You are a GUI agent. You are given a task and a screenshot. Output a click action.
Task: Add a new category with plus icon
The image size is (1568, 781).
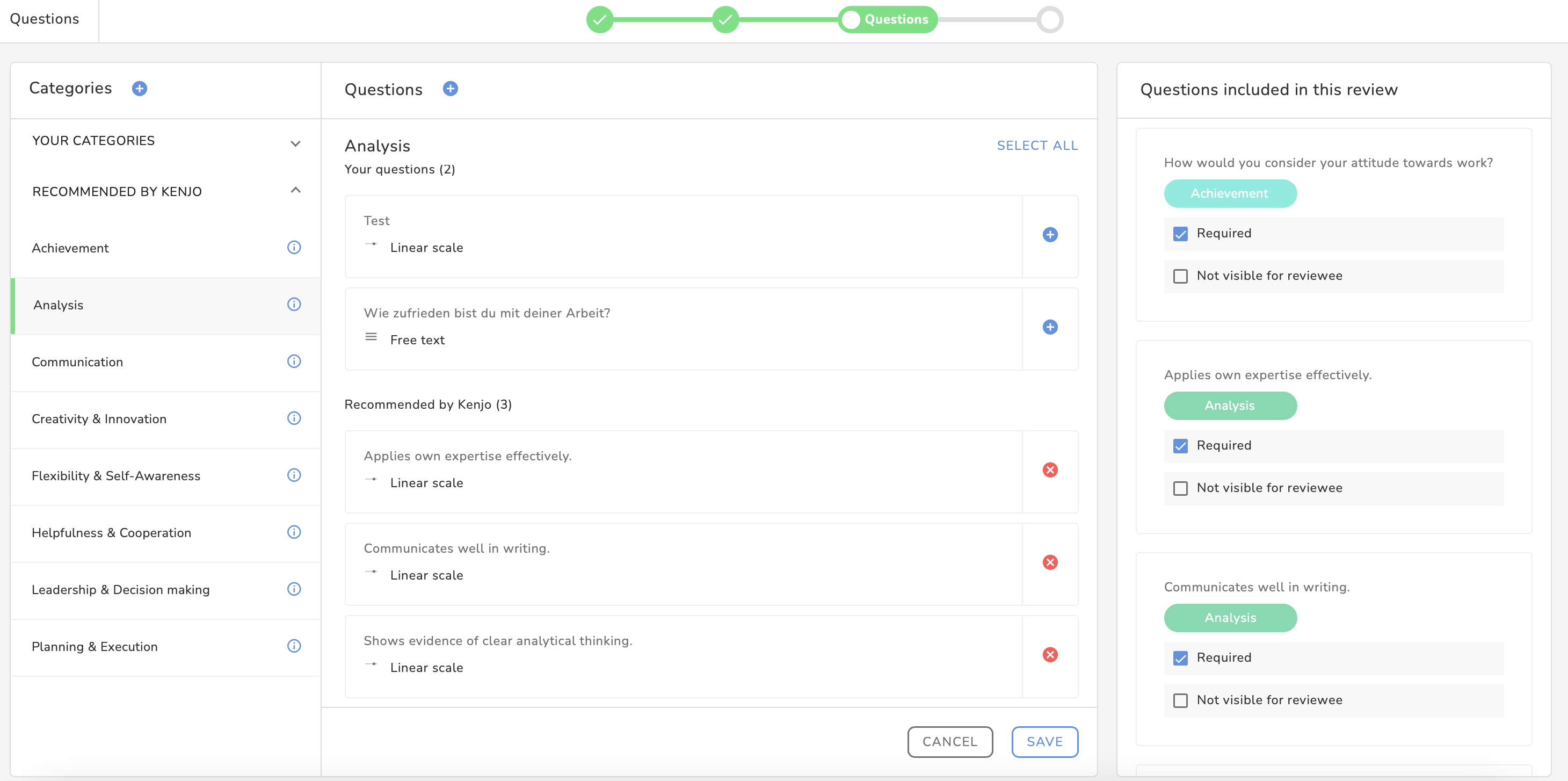point(140,89)
